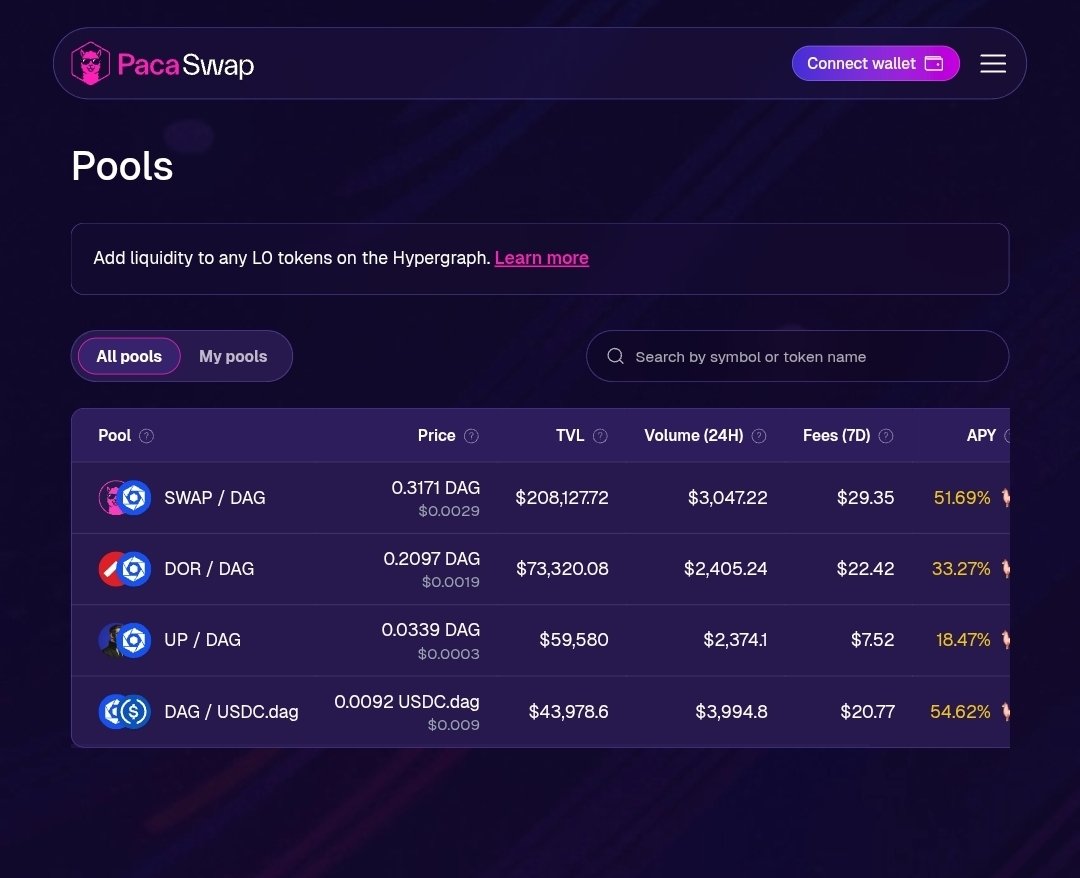The image size is (1080, 878).
Task: Click the $2,405.24 volume value
Action: [725, 569]
